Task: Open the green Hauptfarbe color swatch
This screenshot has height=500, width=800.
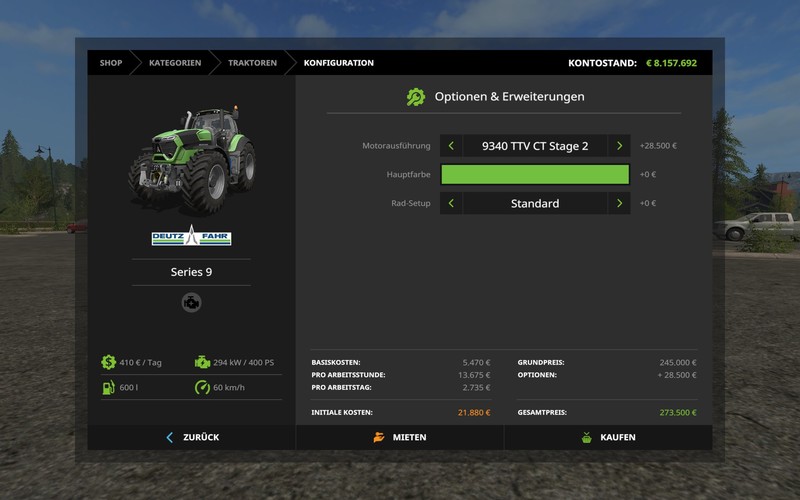Action: click(535, 175)
